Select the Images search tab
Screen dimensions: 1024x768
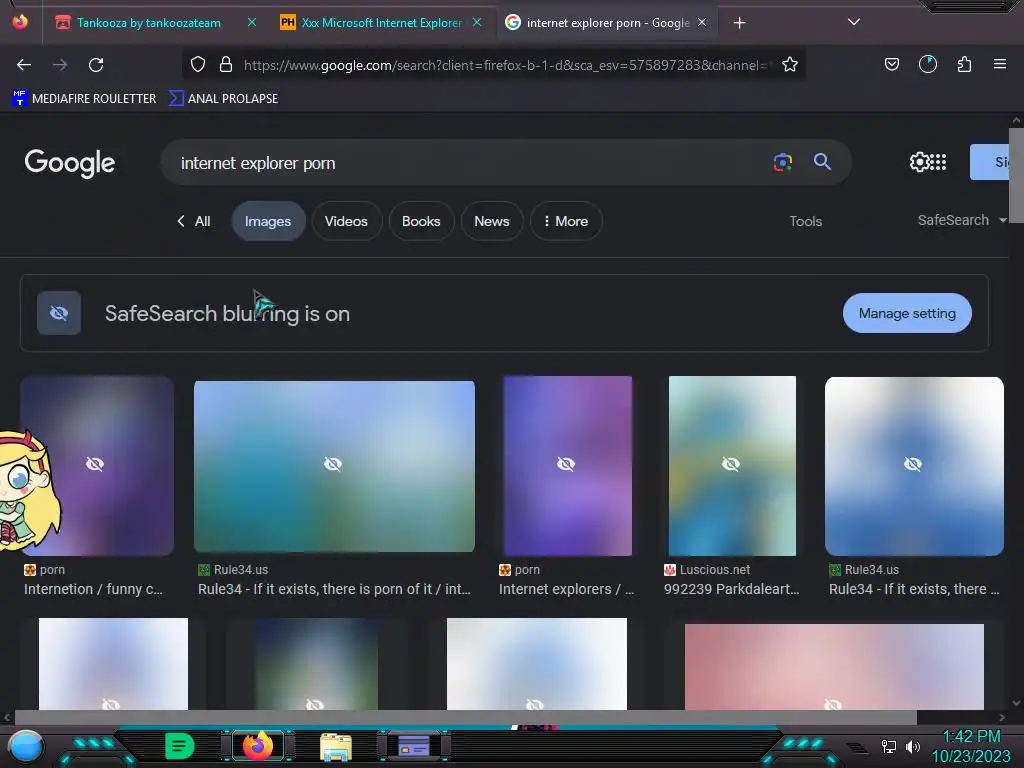click(x=268, y=221)
